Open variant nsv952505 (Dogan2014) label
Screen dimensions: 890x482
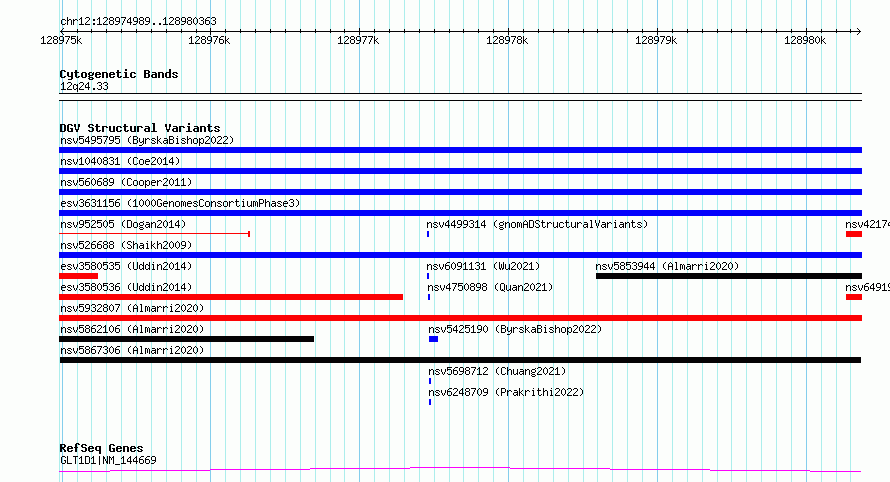[123, 224]
